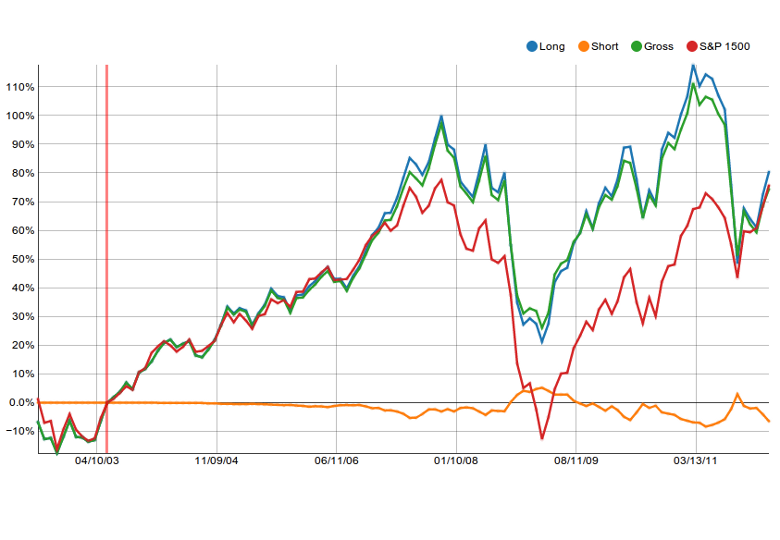Select the 06/11/06 date axis label
The image size is (780, 540).
336,460
